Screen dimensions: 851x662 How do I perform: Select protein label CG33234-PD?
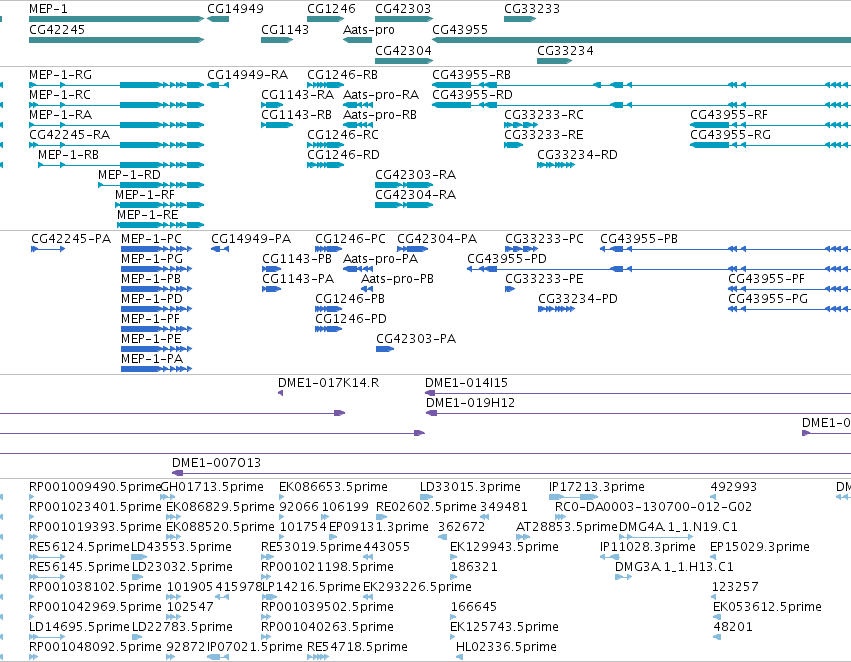click(578, 298)
